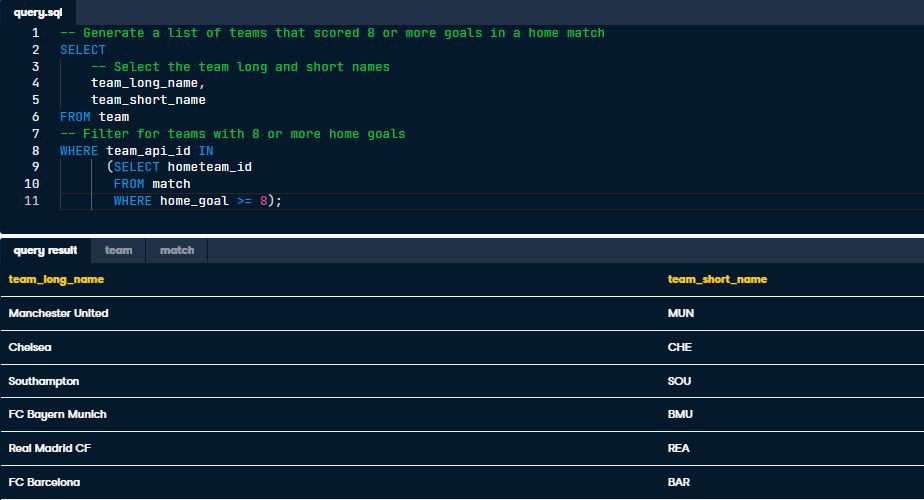The image size is (924, 500).
Task: Click the team_short_name column header
Action: (717, 279)
